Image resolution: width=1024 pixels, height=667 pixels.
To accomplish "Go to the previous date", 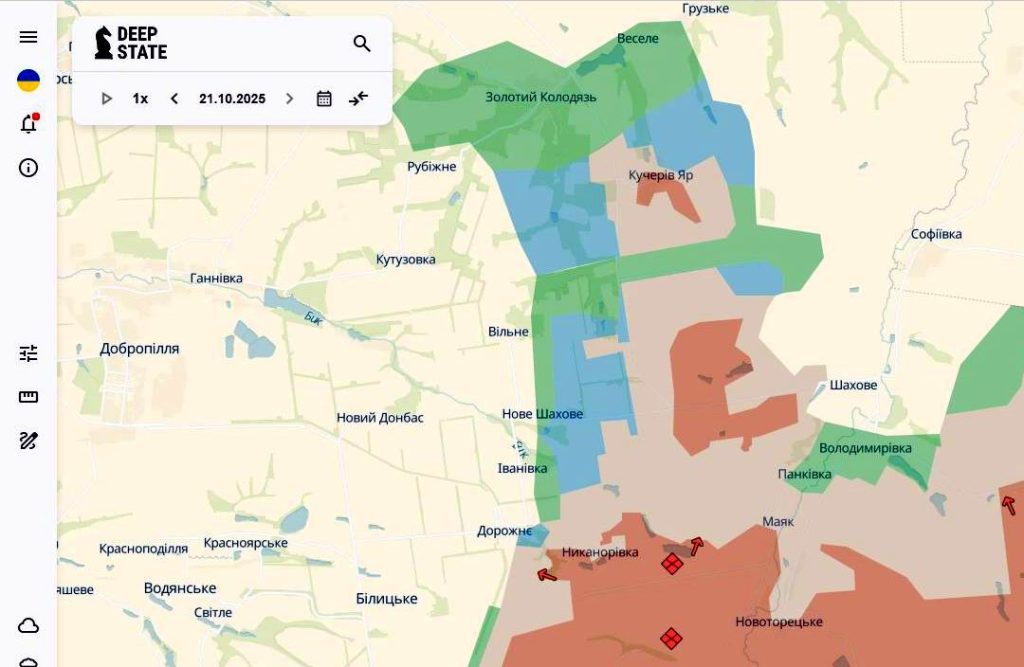I will (x=174, y=98).
